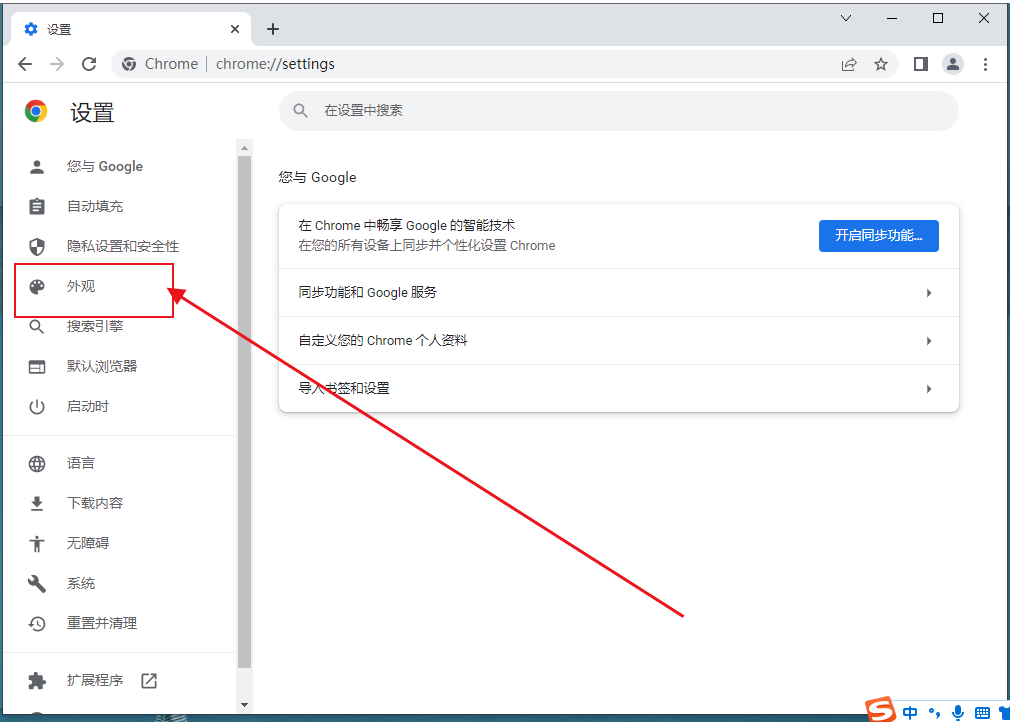
Task: Open Chrome's three-dot menu
Action: pyautogui.click(x=985, y=64)
